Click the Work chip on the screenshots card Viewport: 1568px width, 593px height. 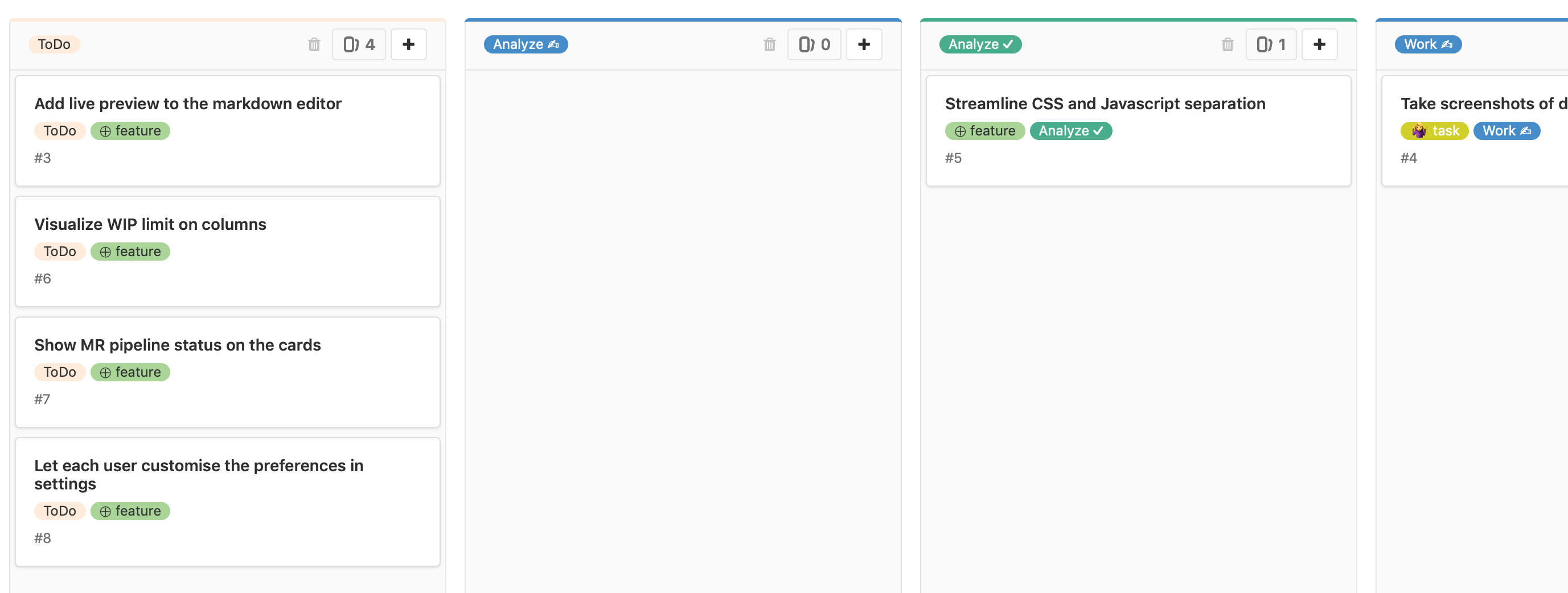pyautogui.click(x=1507, y=130)
